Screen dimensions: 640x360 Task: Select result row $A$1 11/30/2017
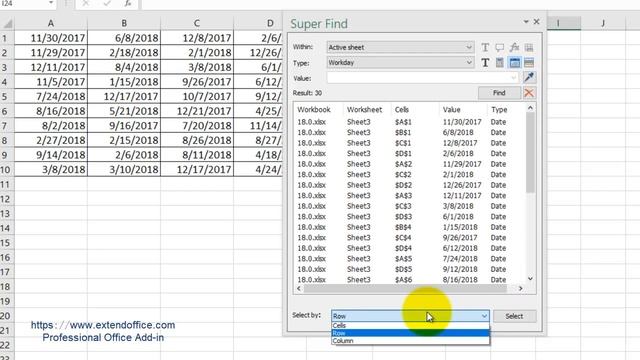point(409,122)
